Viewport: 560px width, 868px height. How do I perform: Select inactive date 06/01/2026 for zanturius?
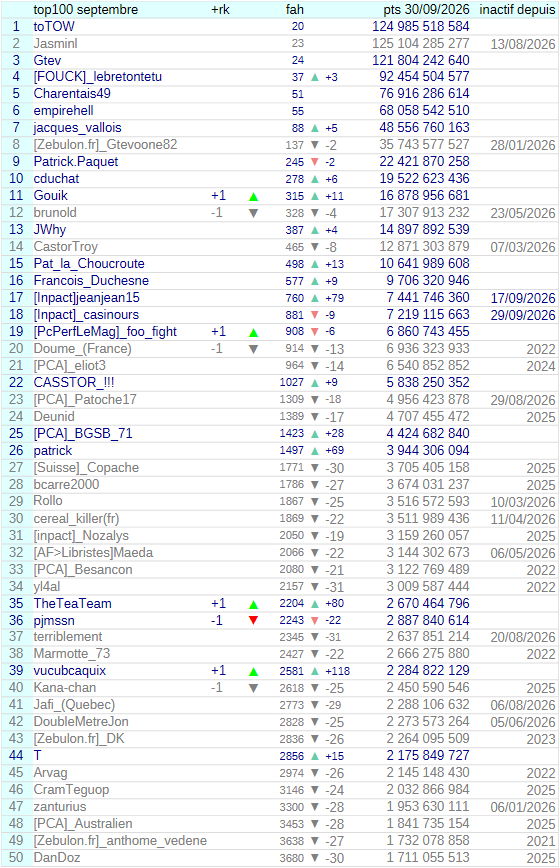pos(523,807)
